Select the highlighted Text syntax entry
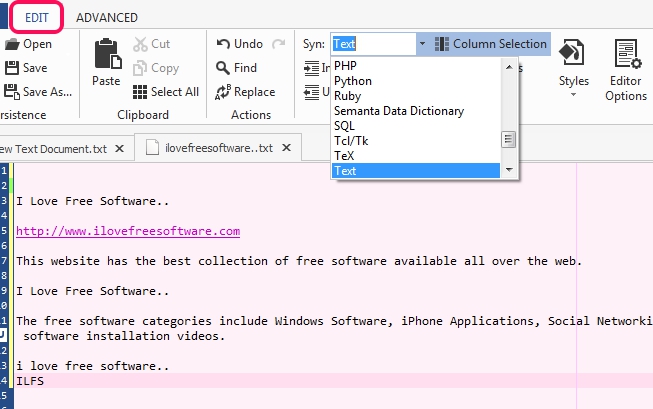This screenshot has width=653, height=409. [416, 171]
